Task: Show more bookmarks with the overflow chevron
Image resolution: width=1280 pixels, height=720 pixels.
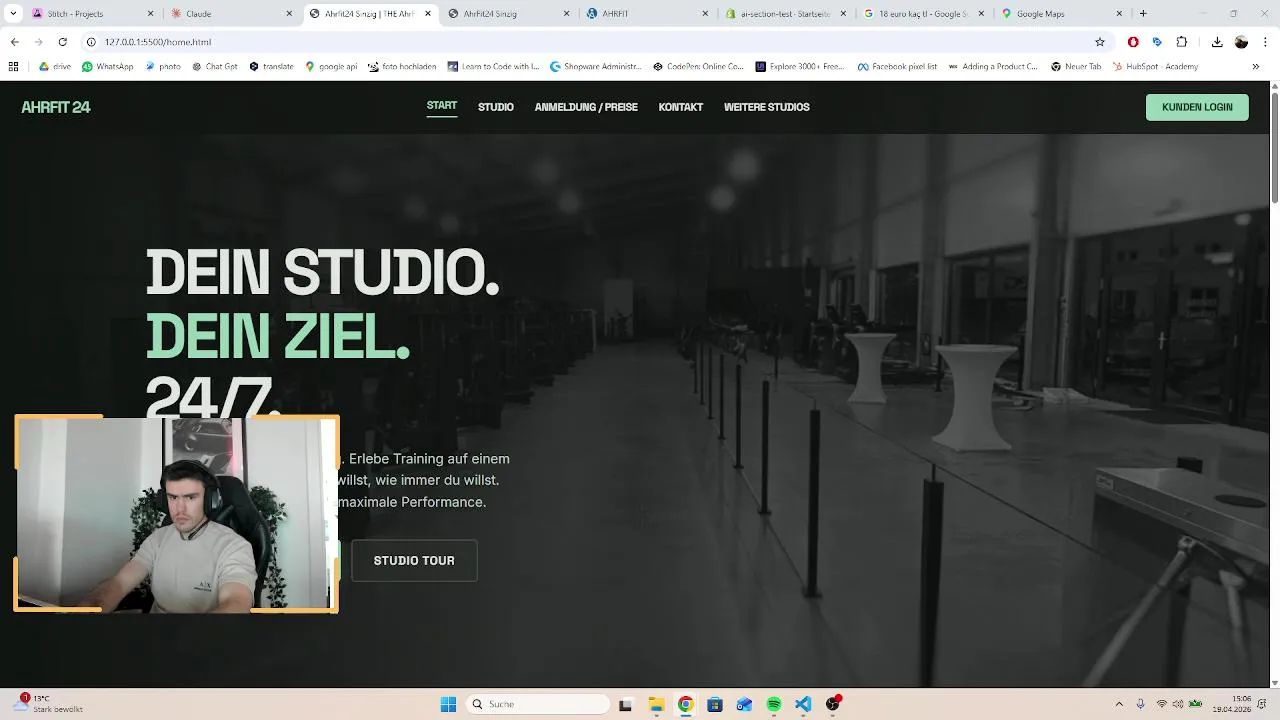Action: pyautogui.click(x=1256, y=67)
